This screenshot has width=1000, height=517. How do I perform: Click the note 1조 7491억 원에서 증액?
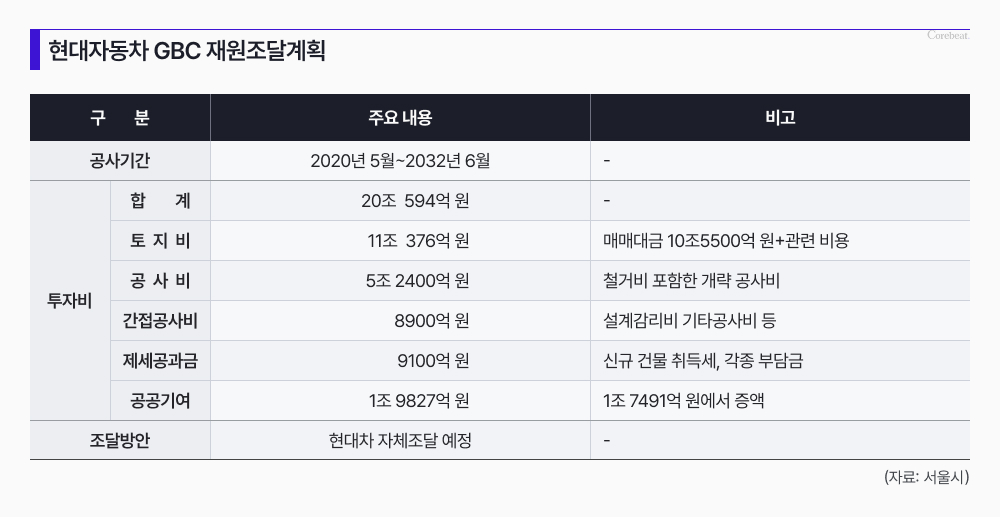point(685,401)
